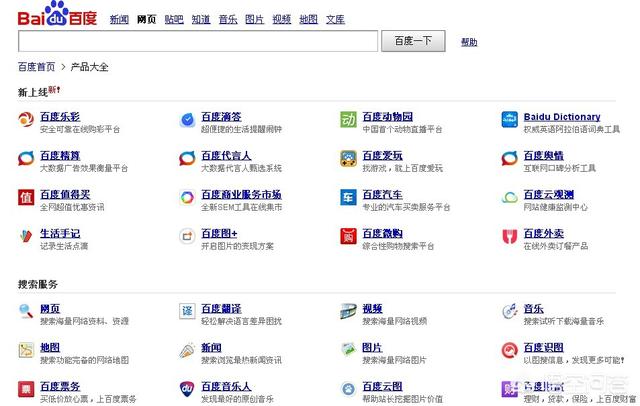Screen dimensions: 640x406
Task: Open the 百度票务 link
Action: [60, 386]
